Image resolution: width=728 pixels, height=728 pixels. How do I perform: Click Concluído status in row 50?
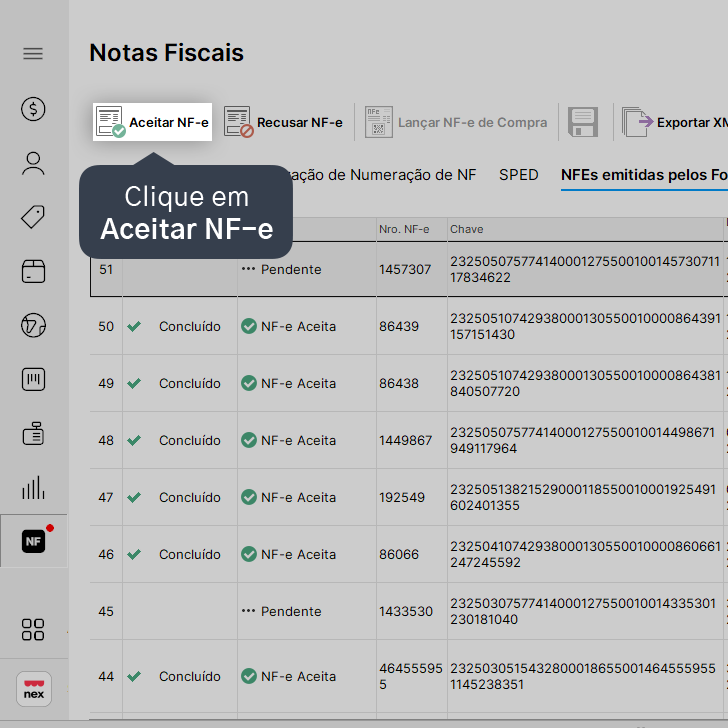click(x=189, y=326)
